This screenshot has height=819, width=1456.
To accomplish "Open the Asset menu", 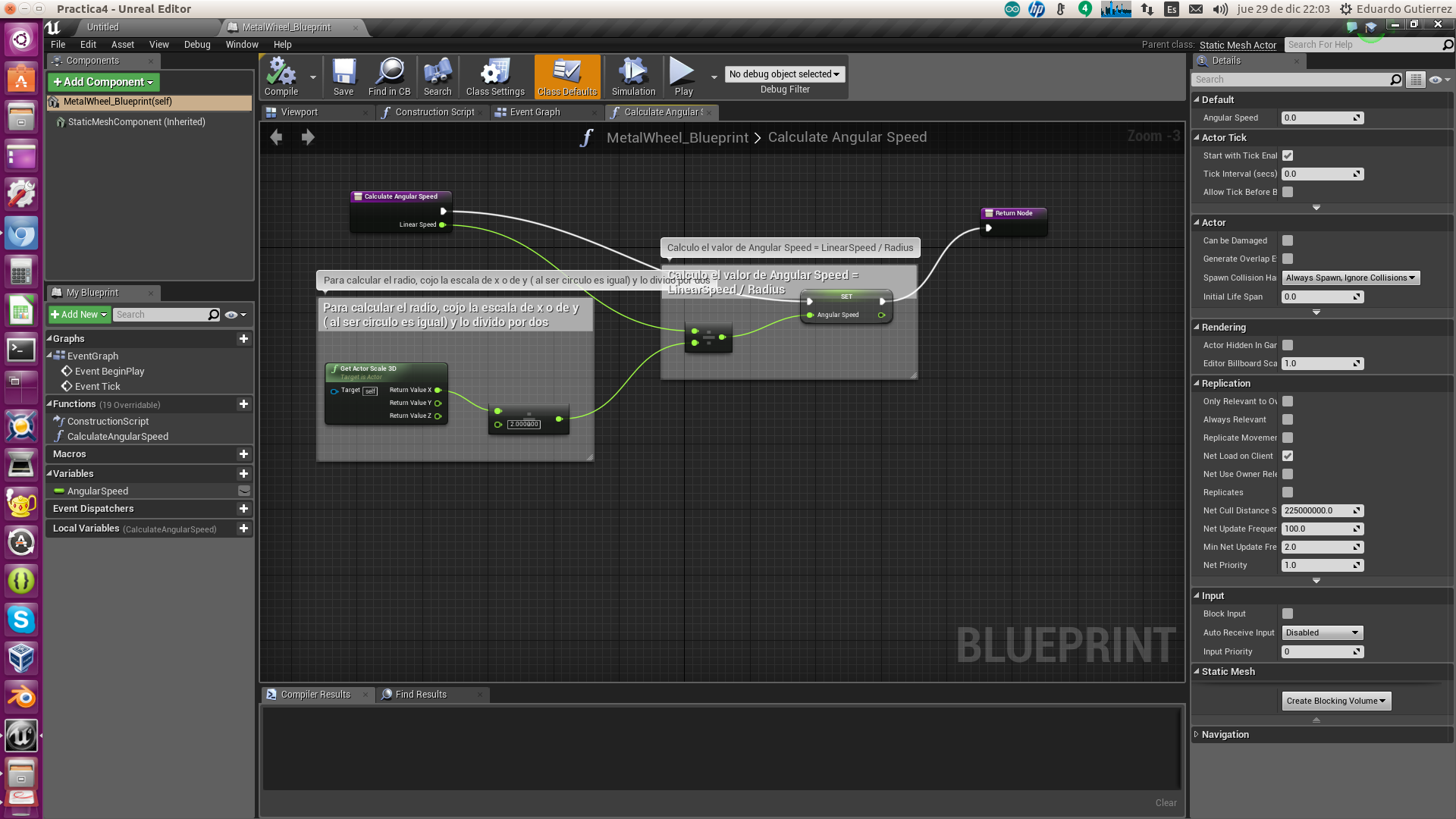I will click(122, 45).
